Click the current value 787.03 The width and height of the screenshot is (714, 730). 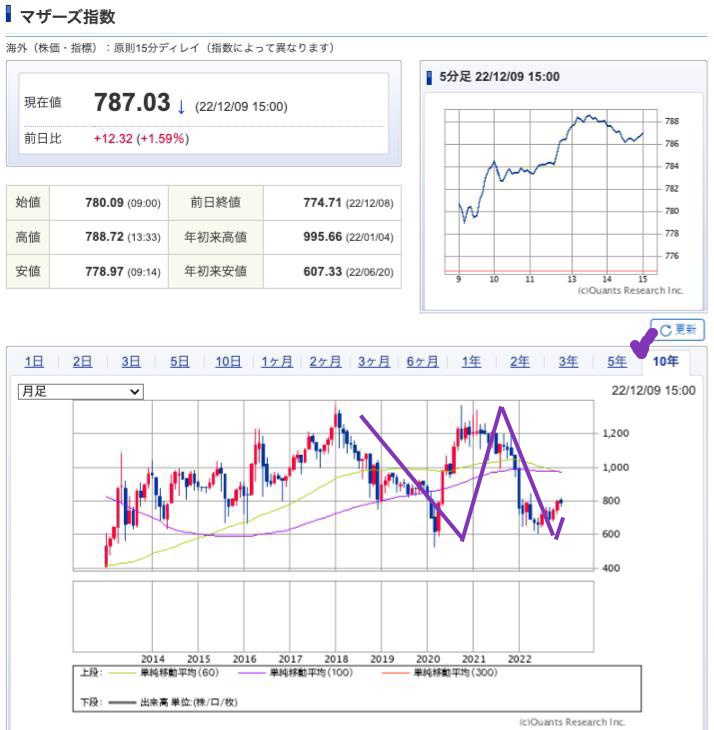(132, 102)
